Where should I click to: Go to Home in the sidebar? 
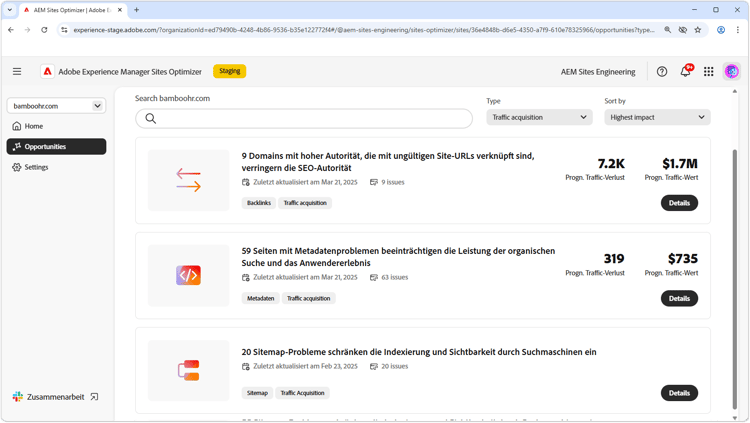(x=56, y=126)
